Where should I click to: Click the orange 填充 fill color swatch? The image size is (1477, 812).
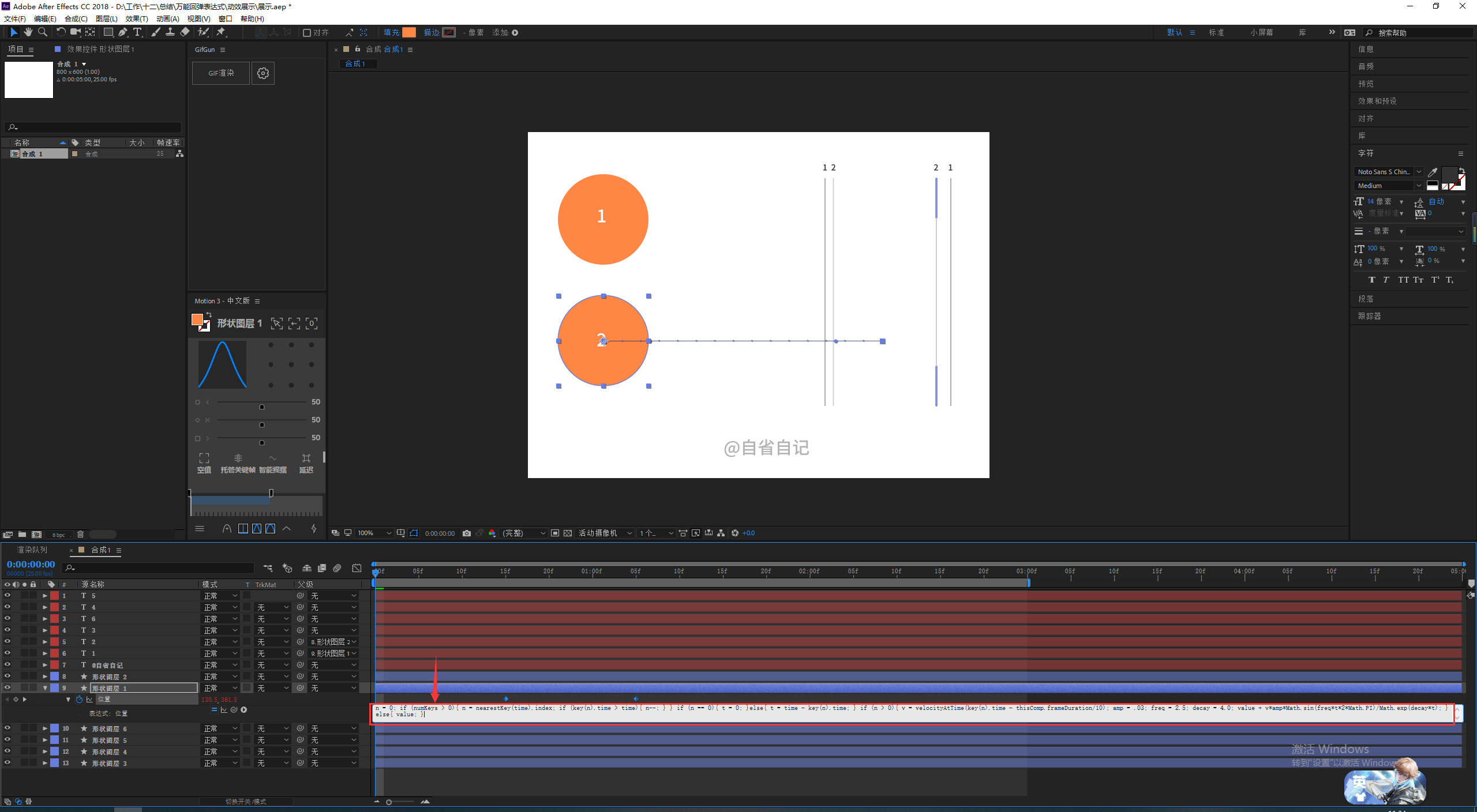click(408, 32)
